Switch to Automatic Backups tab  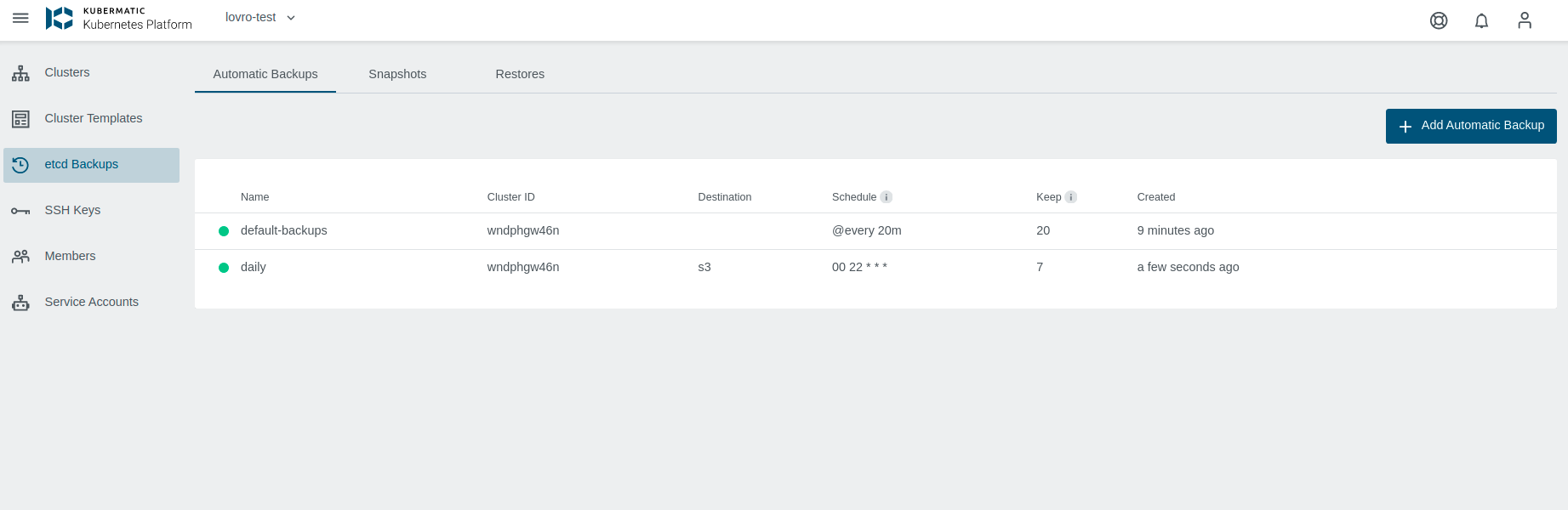click(x=265, y=74)
